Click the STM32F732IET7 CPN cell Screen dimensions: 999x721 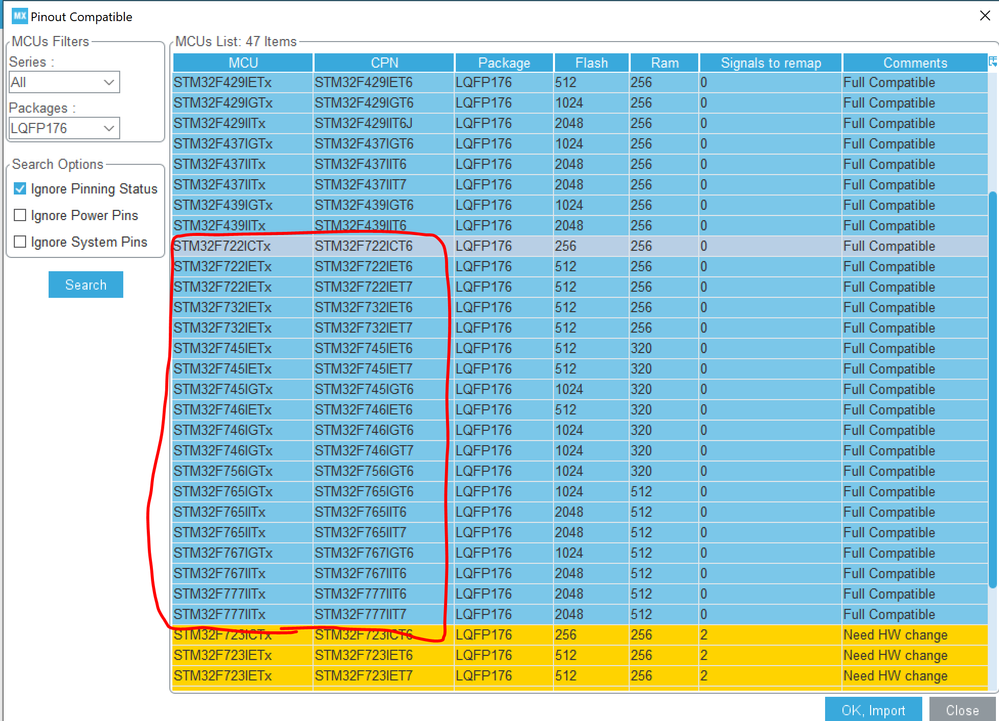384,328
